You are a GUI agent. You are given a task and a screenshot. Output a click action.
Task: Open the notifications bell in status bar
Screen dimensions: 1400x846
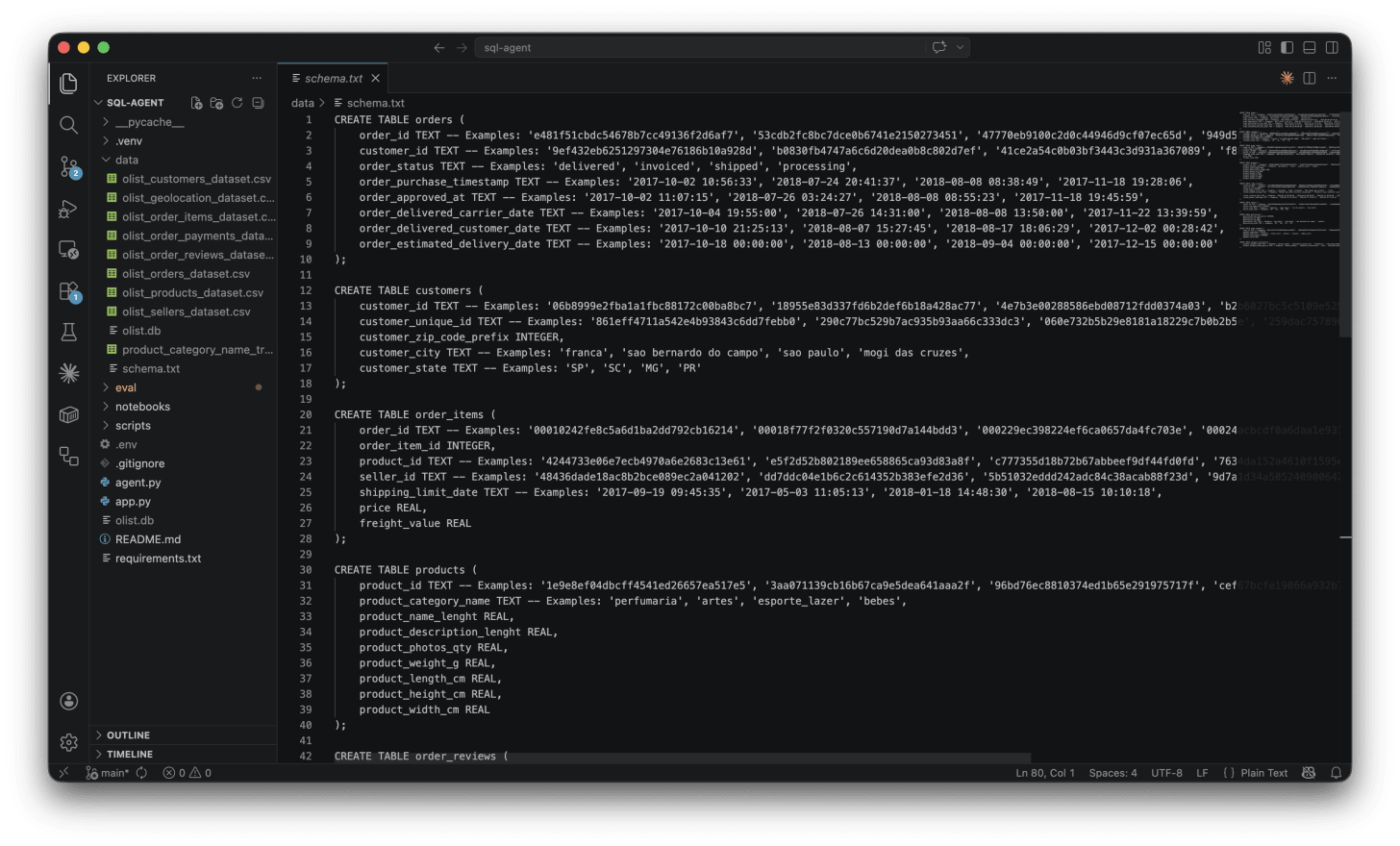(x=1337, y=772)
